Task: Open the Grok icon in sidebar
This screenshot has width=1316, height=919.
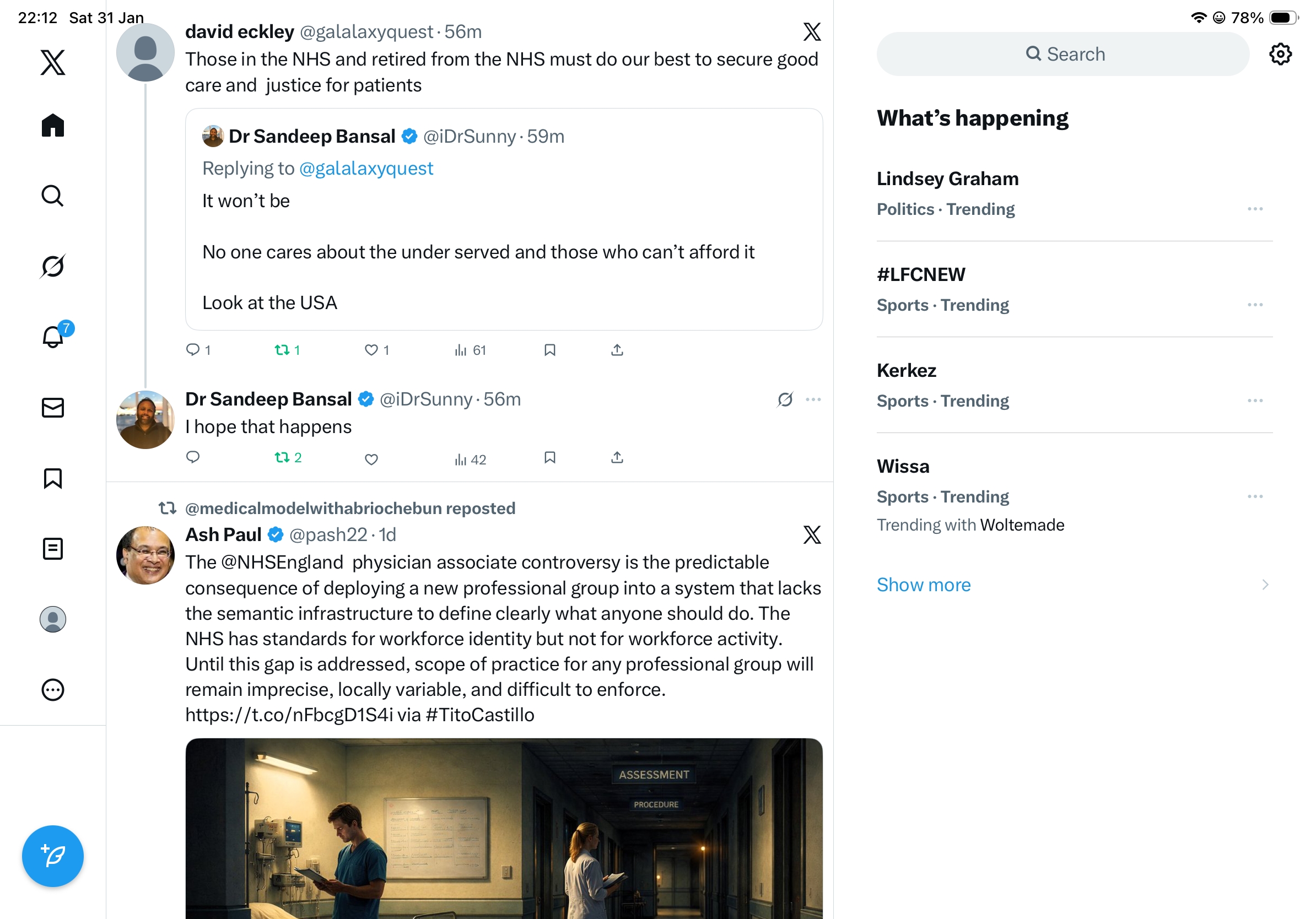Action: click(x=53, y=267)
